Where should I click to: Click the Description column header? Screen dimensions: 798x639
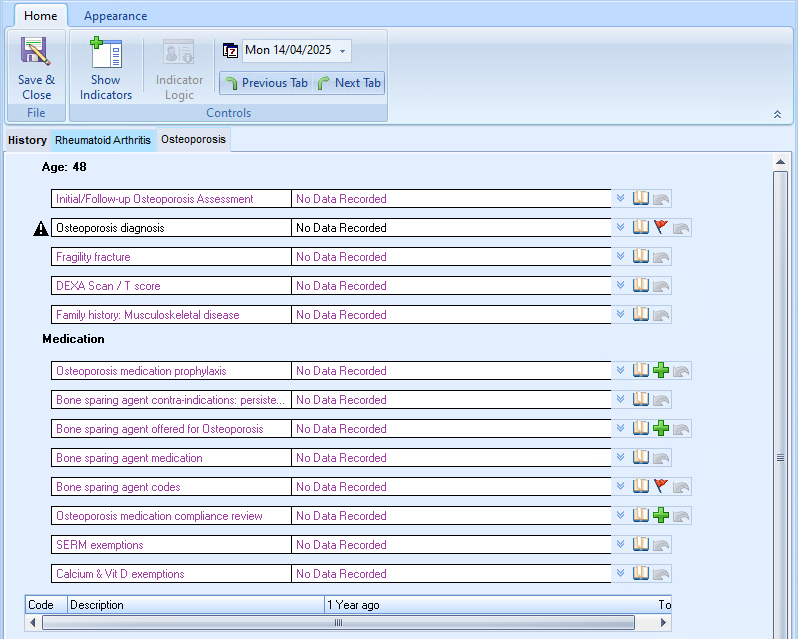coord(195,604)
